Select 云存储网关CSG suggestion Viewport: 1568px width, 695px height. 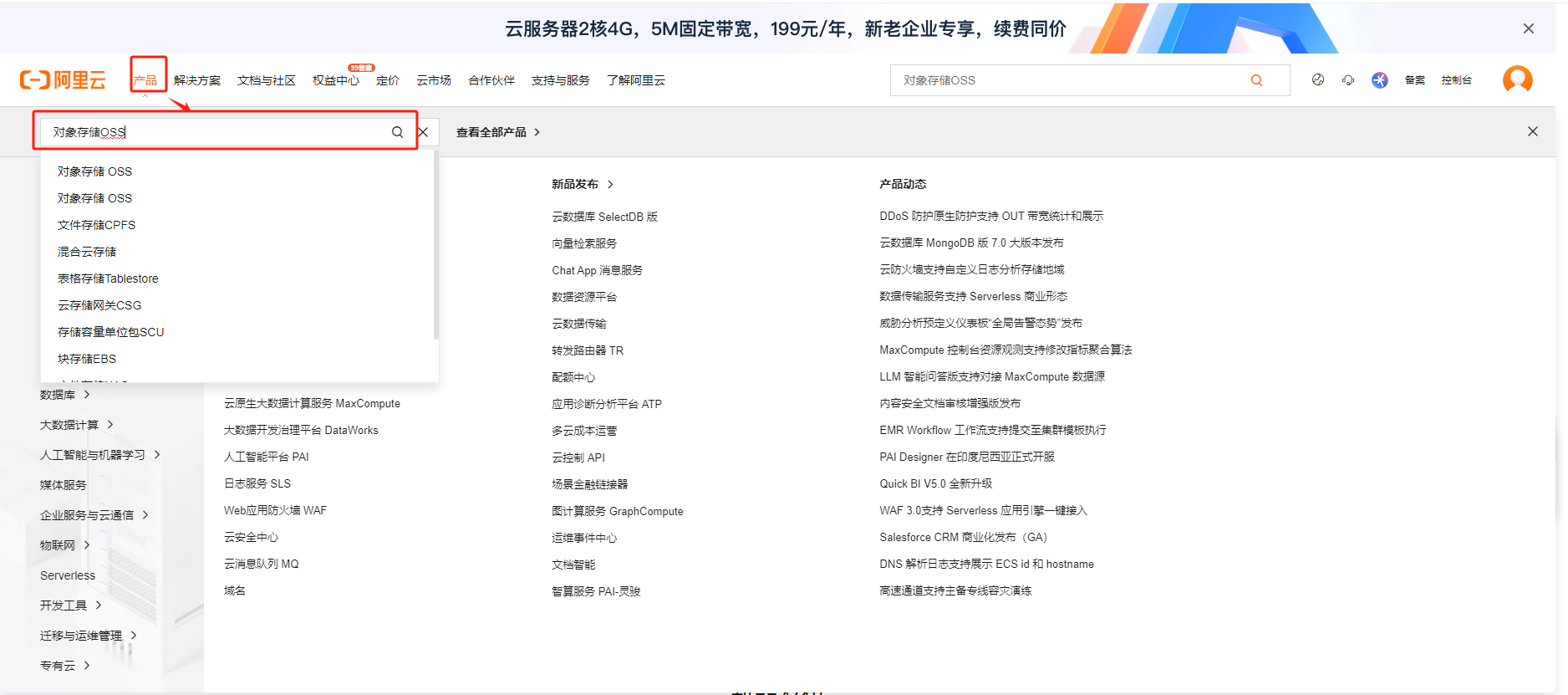[99, 305]
